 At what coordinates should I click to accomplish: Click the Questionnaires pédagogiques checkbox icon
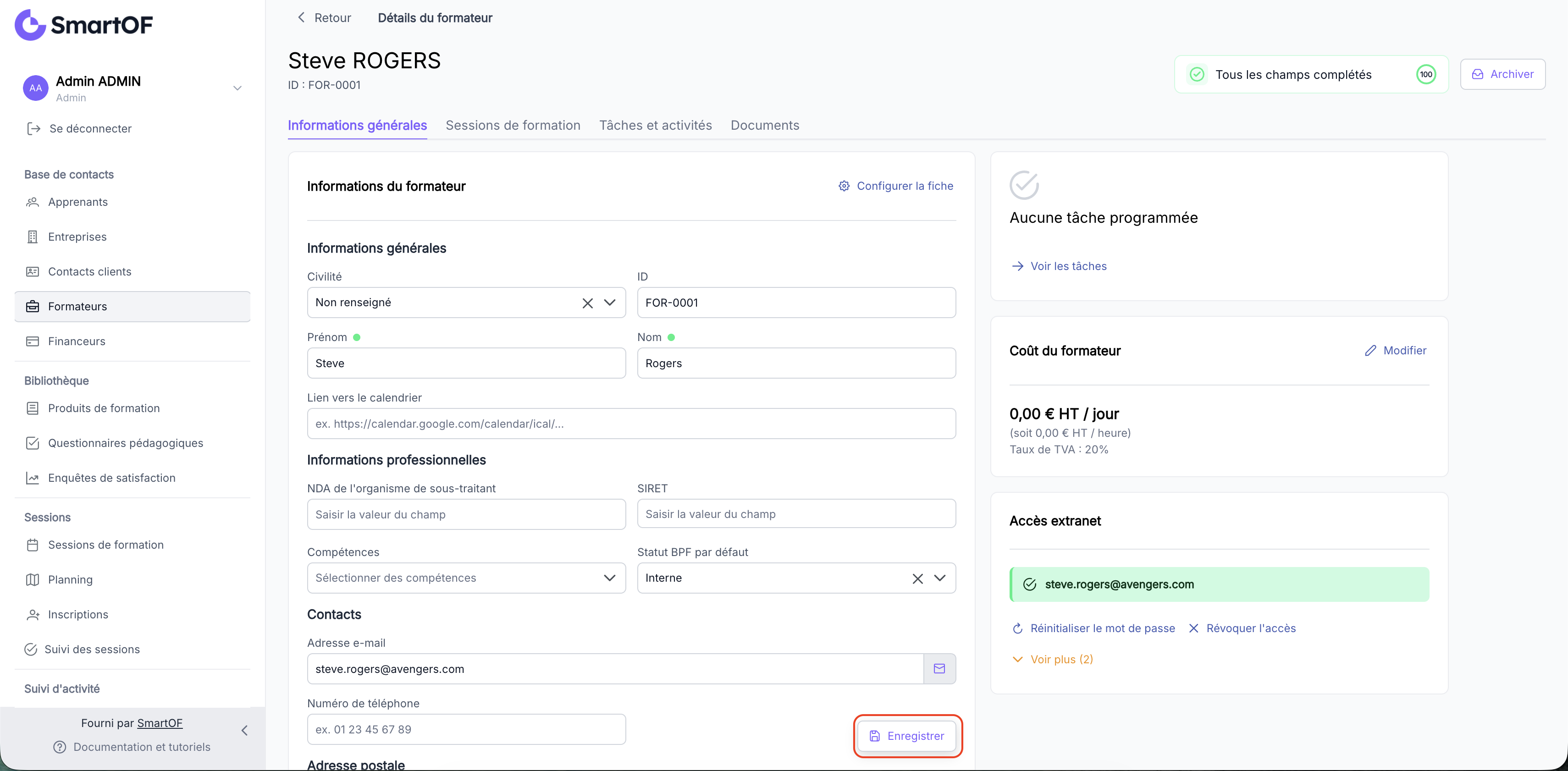click(x=33, y=443)
